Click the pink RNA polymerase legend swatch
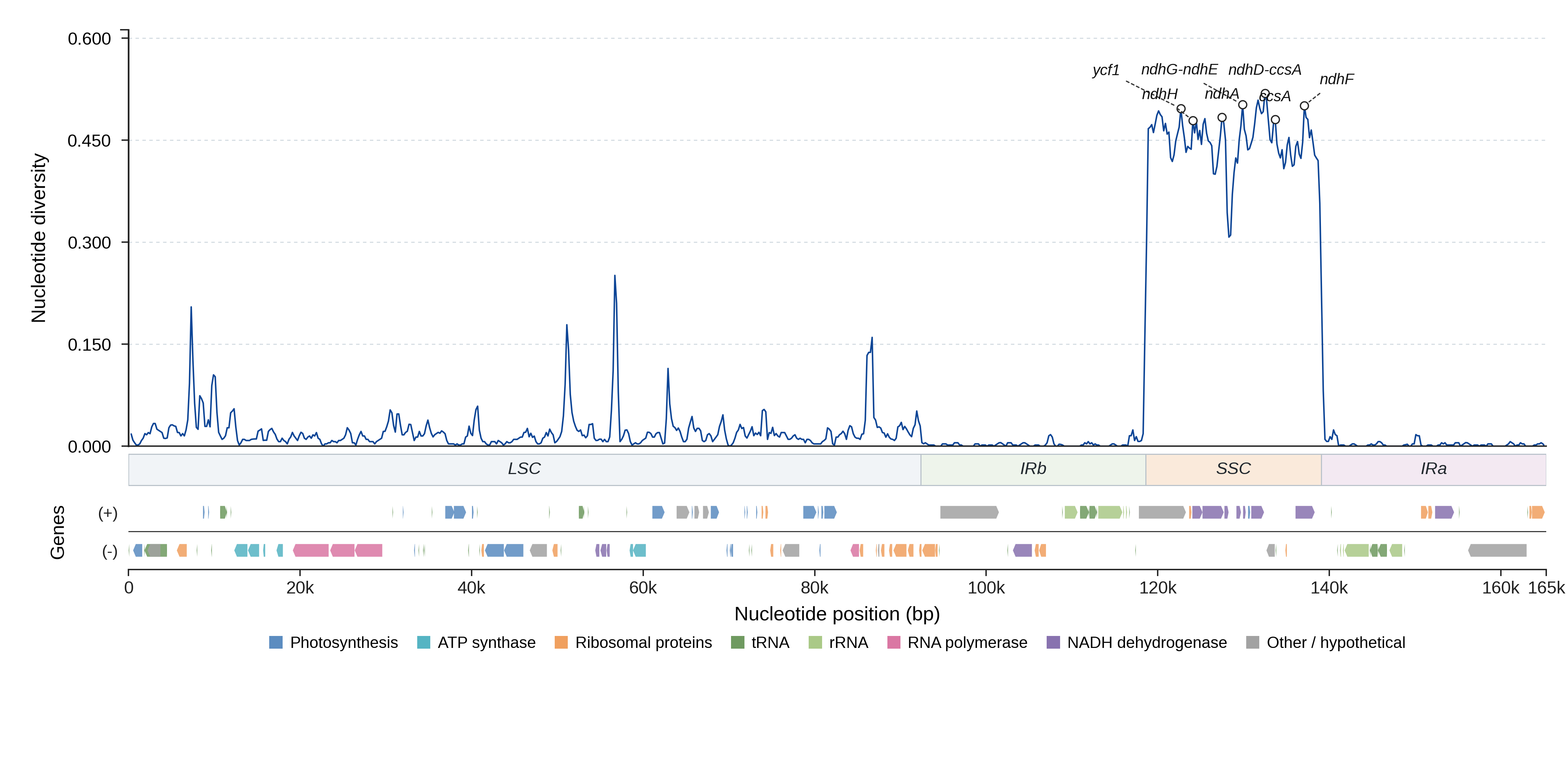 [x=894, y=642]
